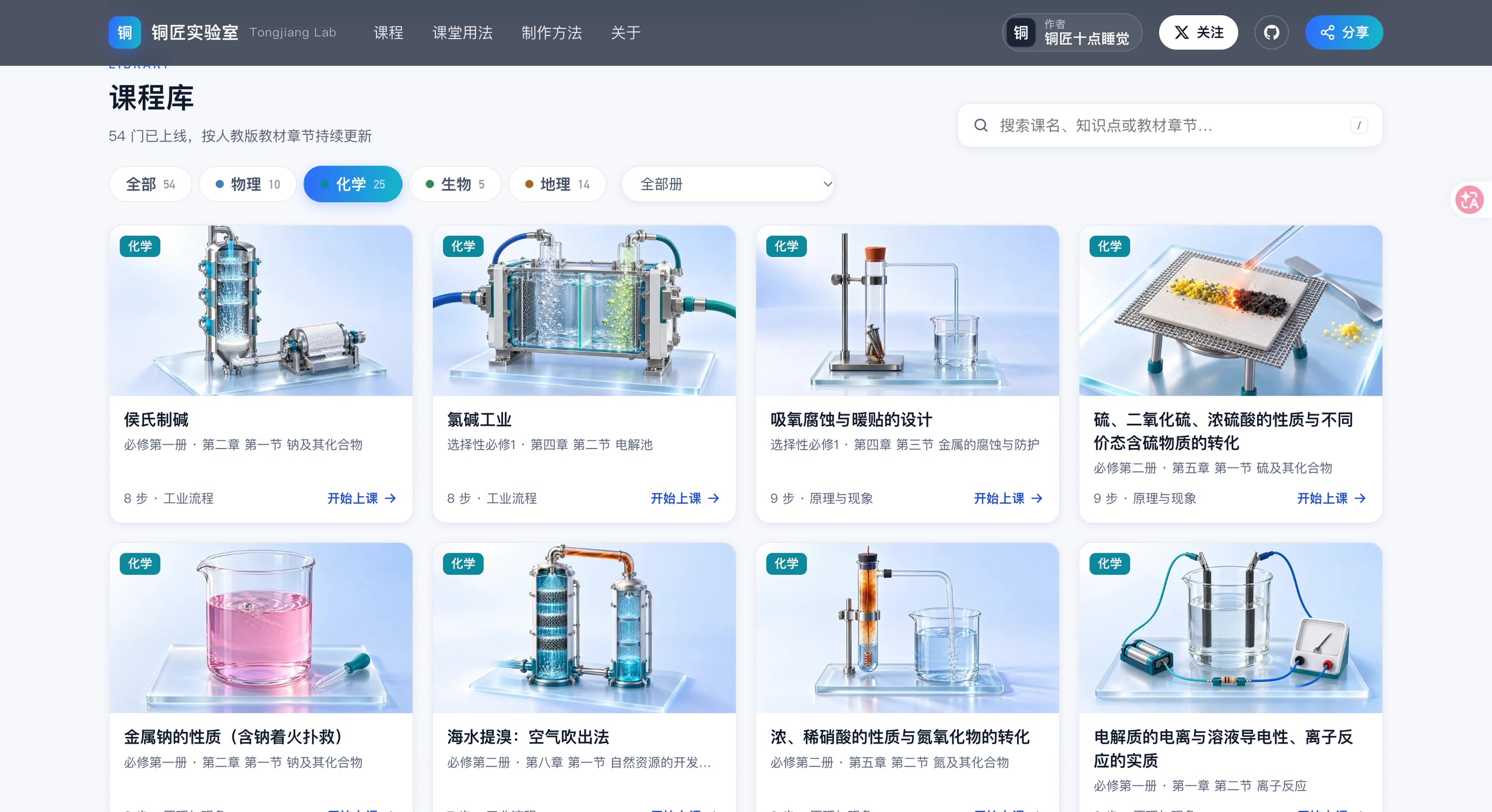Follow the author with X 关注 button
Image resolution: width=1492 pixels, height=812 pixels.
tap(1198, 32)
